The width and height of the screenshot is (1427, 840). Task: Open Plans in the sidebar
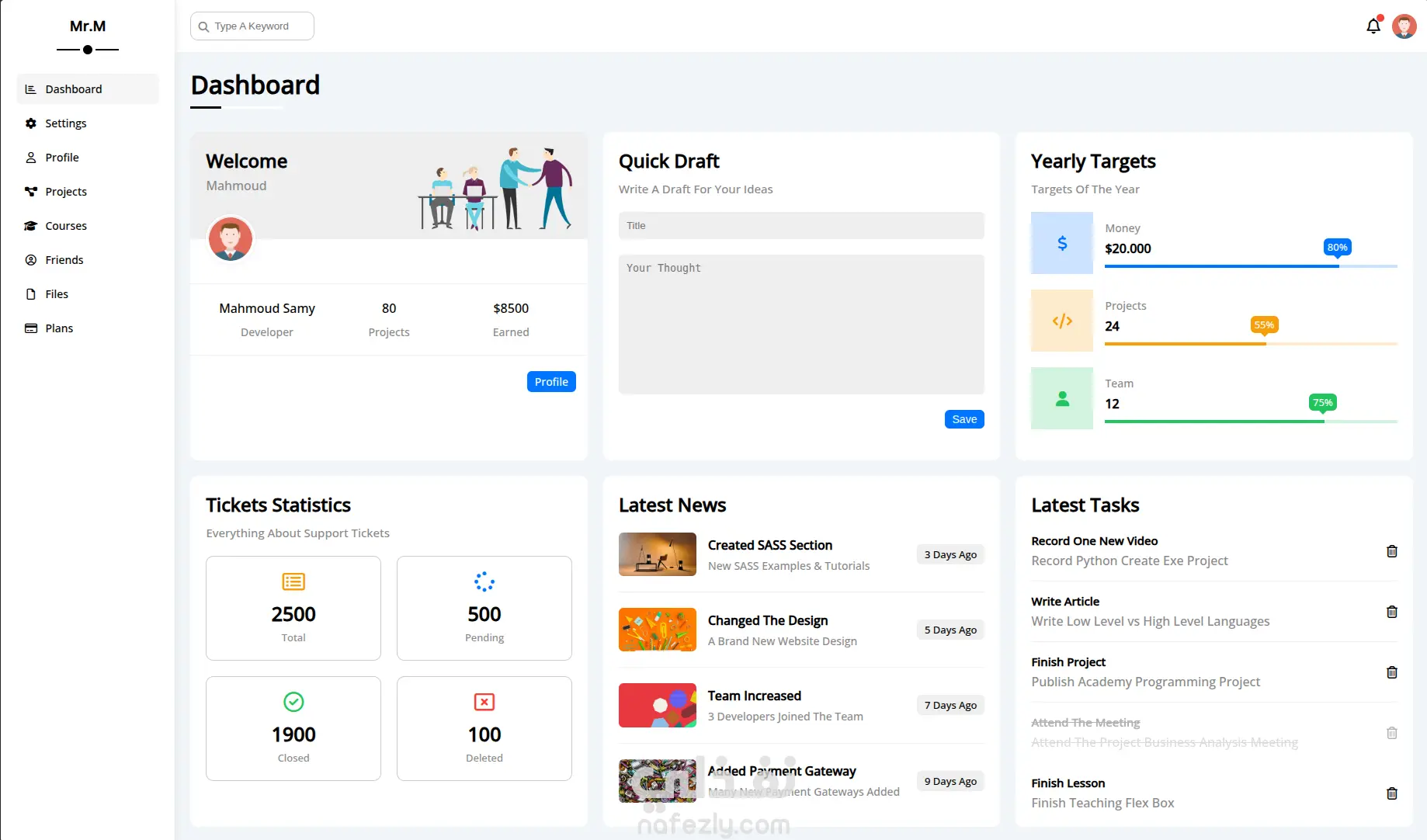(x=88, y=328)
